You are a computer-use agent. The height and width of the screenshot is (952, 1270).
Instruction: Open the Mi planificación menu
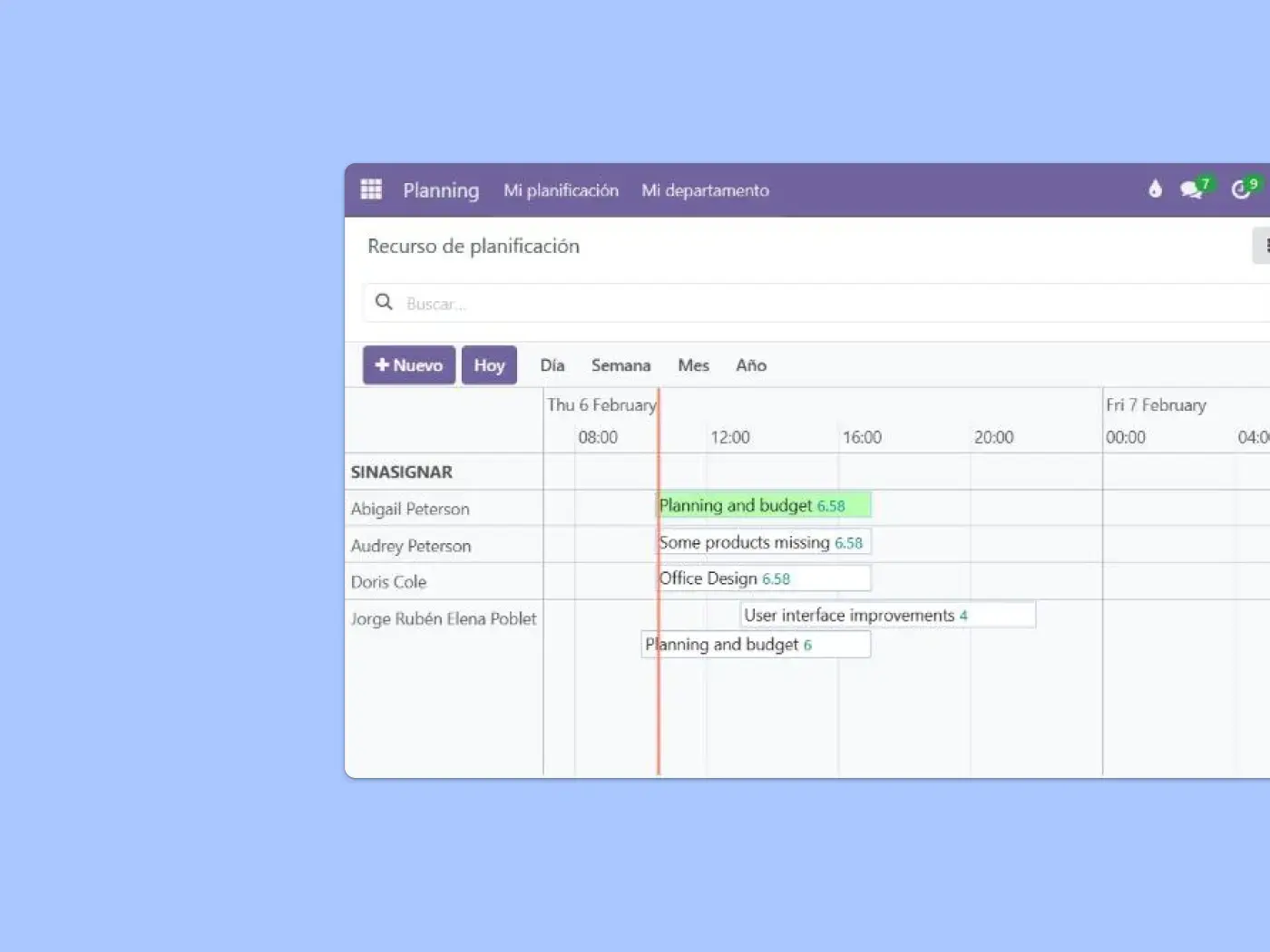(x=561, y=190)
